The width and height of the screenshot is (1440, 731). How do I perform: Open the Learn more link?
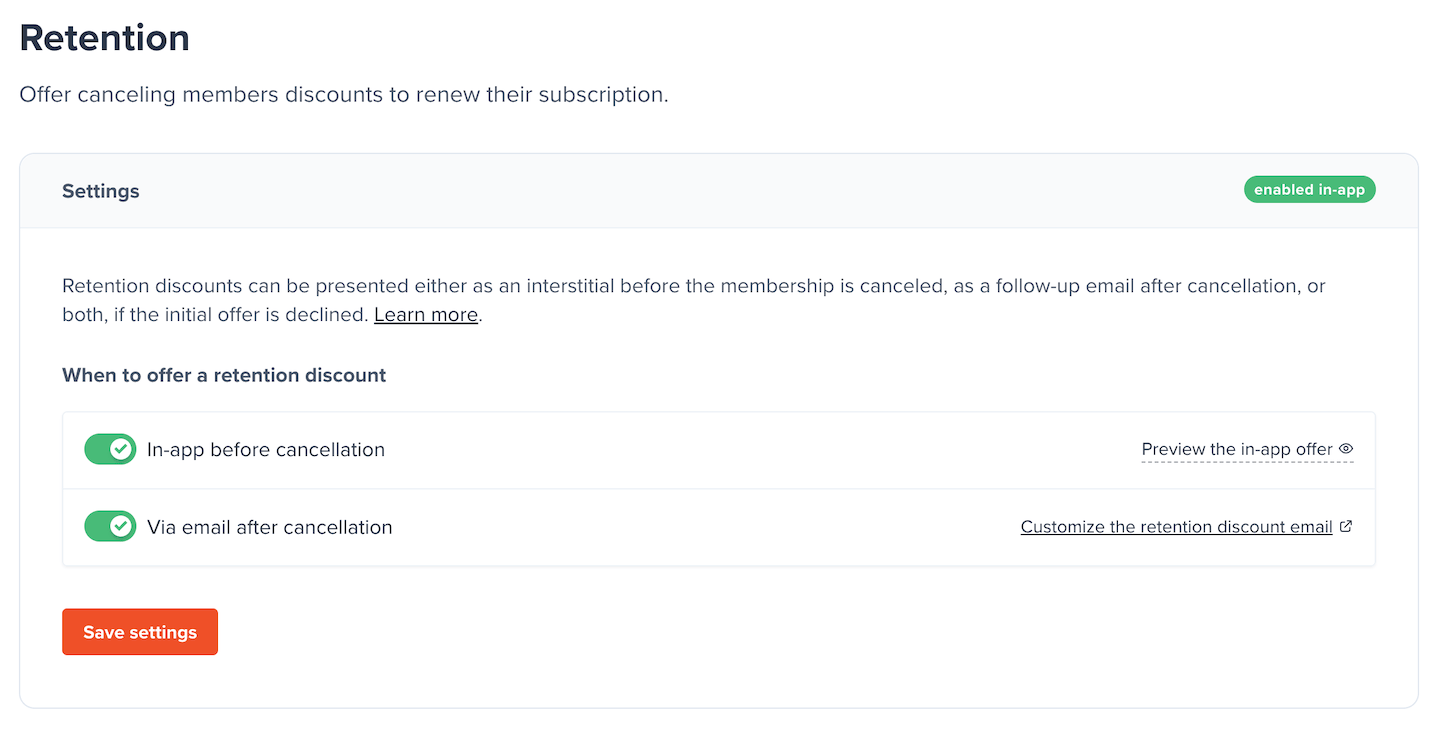point(426,314)
